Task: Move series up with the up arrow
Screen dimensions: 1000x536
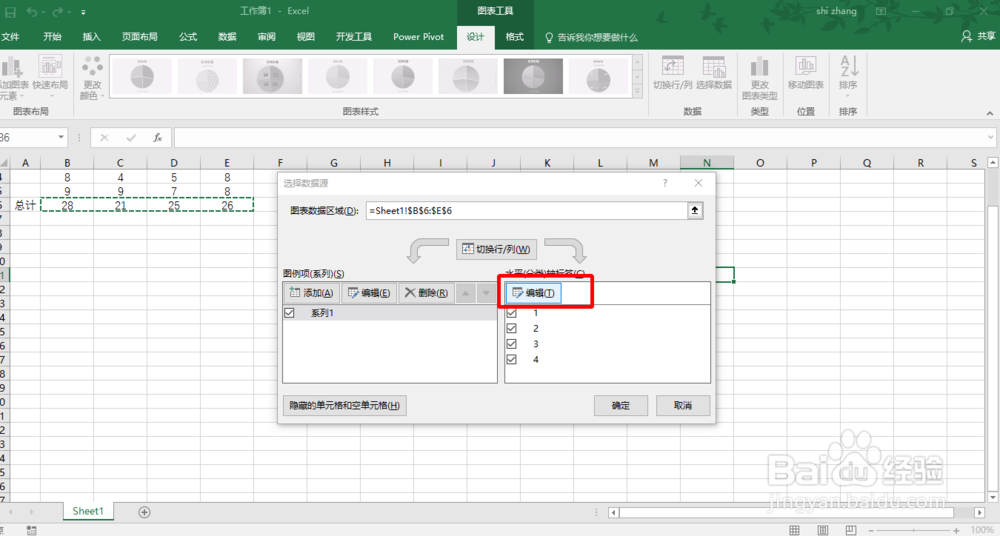Action: point(466,294)
